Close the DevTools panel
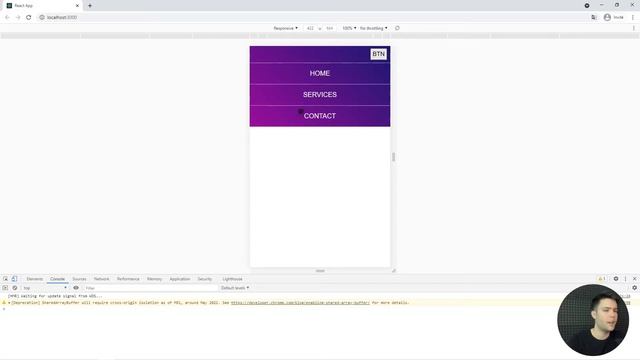This screenshot has height=360, width=640. click(x=634, y=279)
